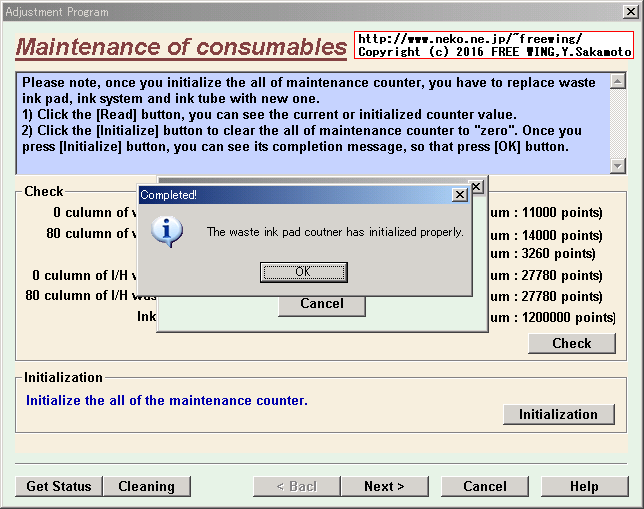Click the blue information icon in dialog
Screen dimensions: 644x509
(x=172, y=232)
